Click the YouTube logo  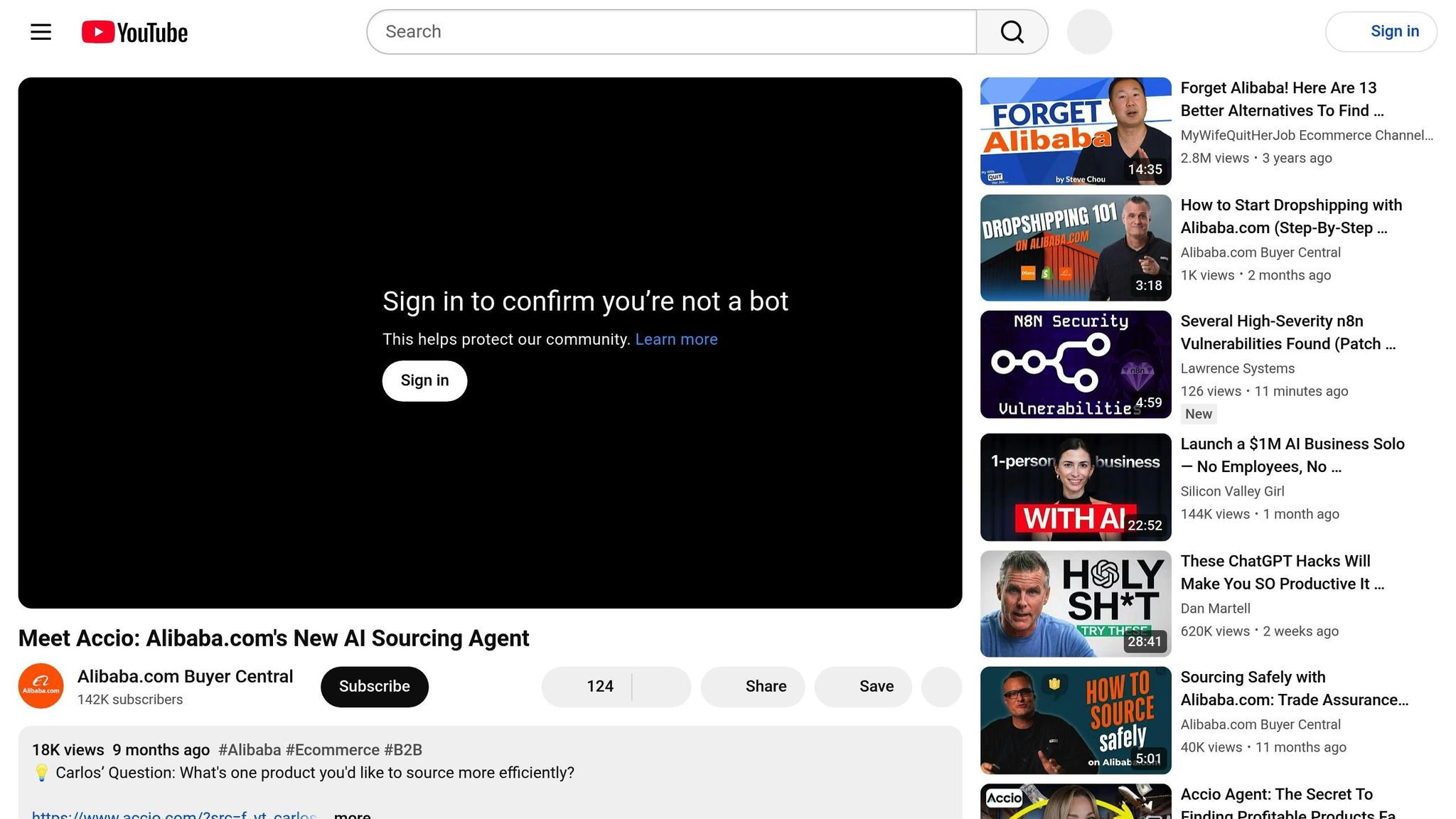coord(134,32)
